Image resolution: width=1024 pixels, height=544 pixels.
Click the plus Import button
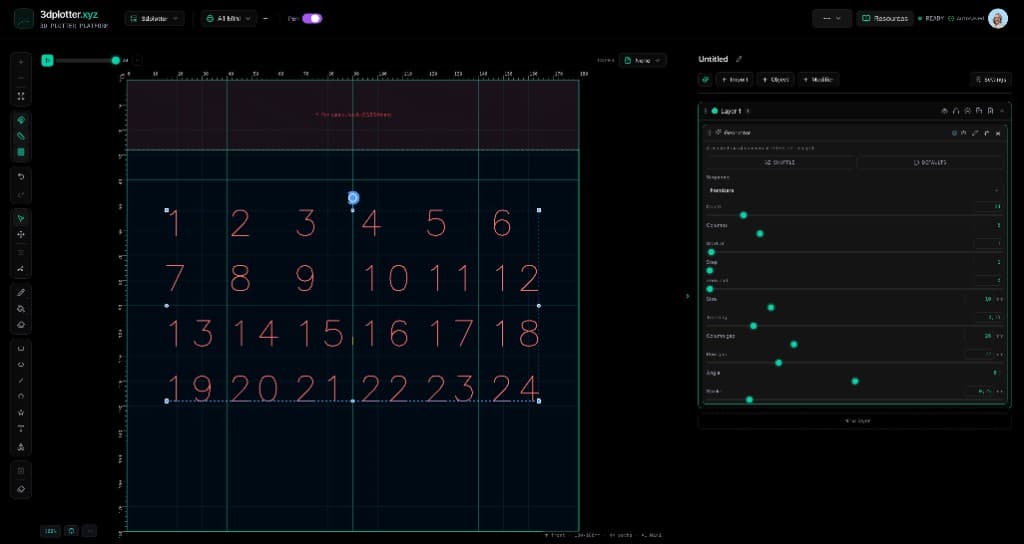735,80
